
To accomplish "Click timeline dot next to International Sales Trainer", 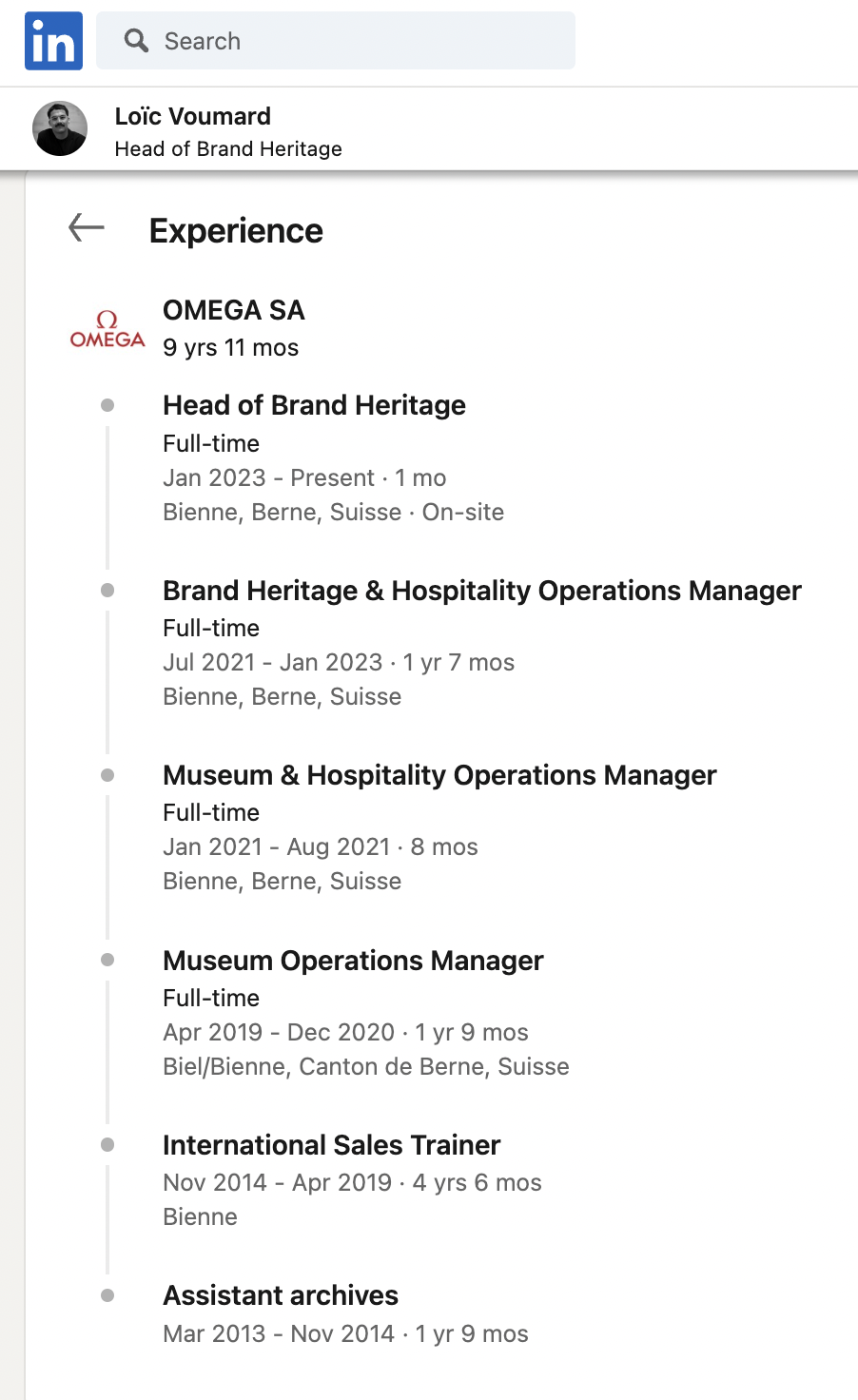I will click(107, 1144).
